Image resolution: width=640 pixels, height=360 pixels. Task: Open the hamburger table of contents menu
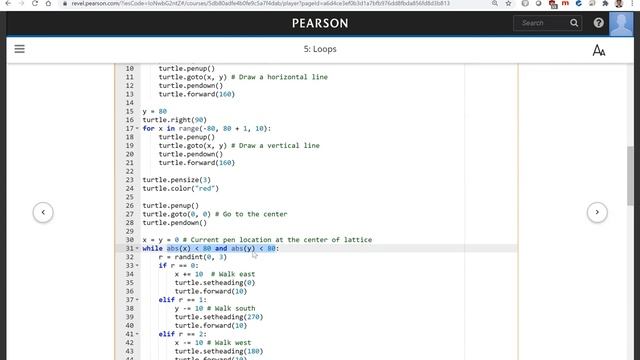pos(20,49)
